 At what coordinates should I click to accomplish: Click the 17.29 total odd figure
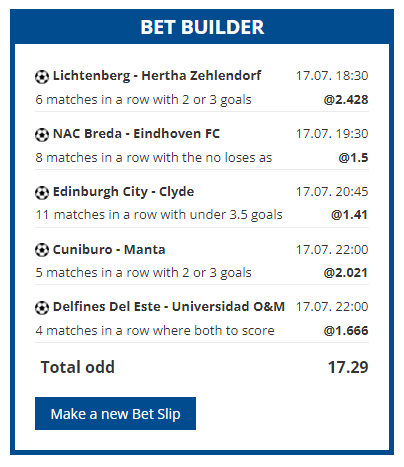pos(348,367)
